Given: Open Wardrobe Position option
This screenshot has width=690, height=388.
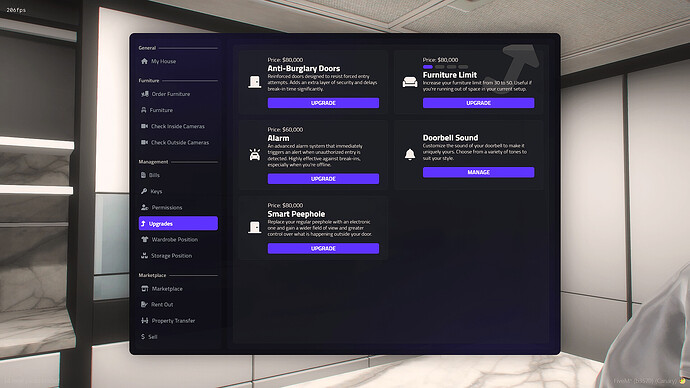Looking at the screenshot, I should coord(178,239).
